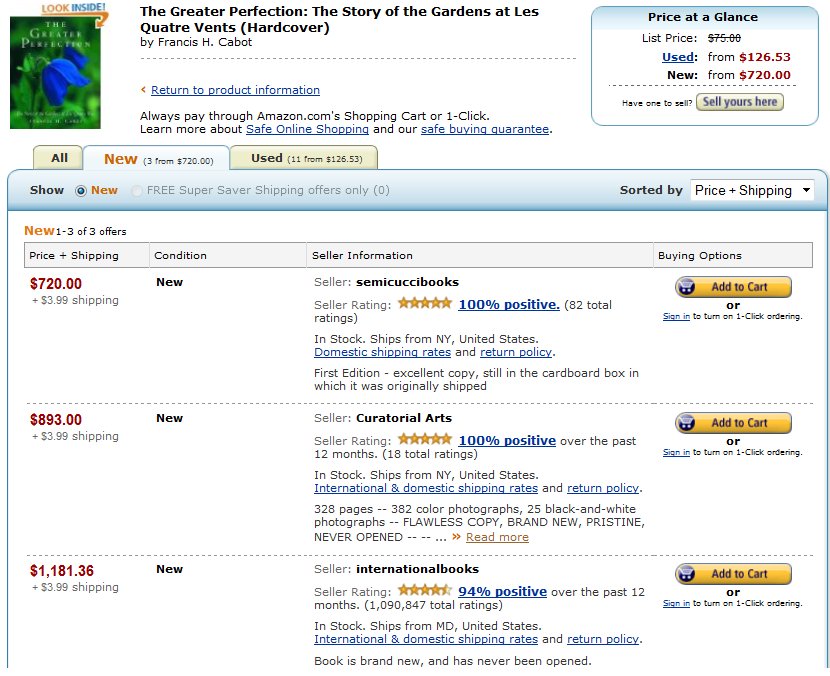
Task: Add internationalbooks $1,181.36 offer to cart
Action: coord(733,574)
